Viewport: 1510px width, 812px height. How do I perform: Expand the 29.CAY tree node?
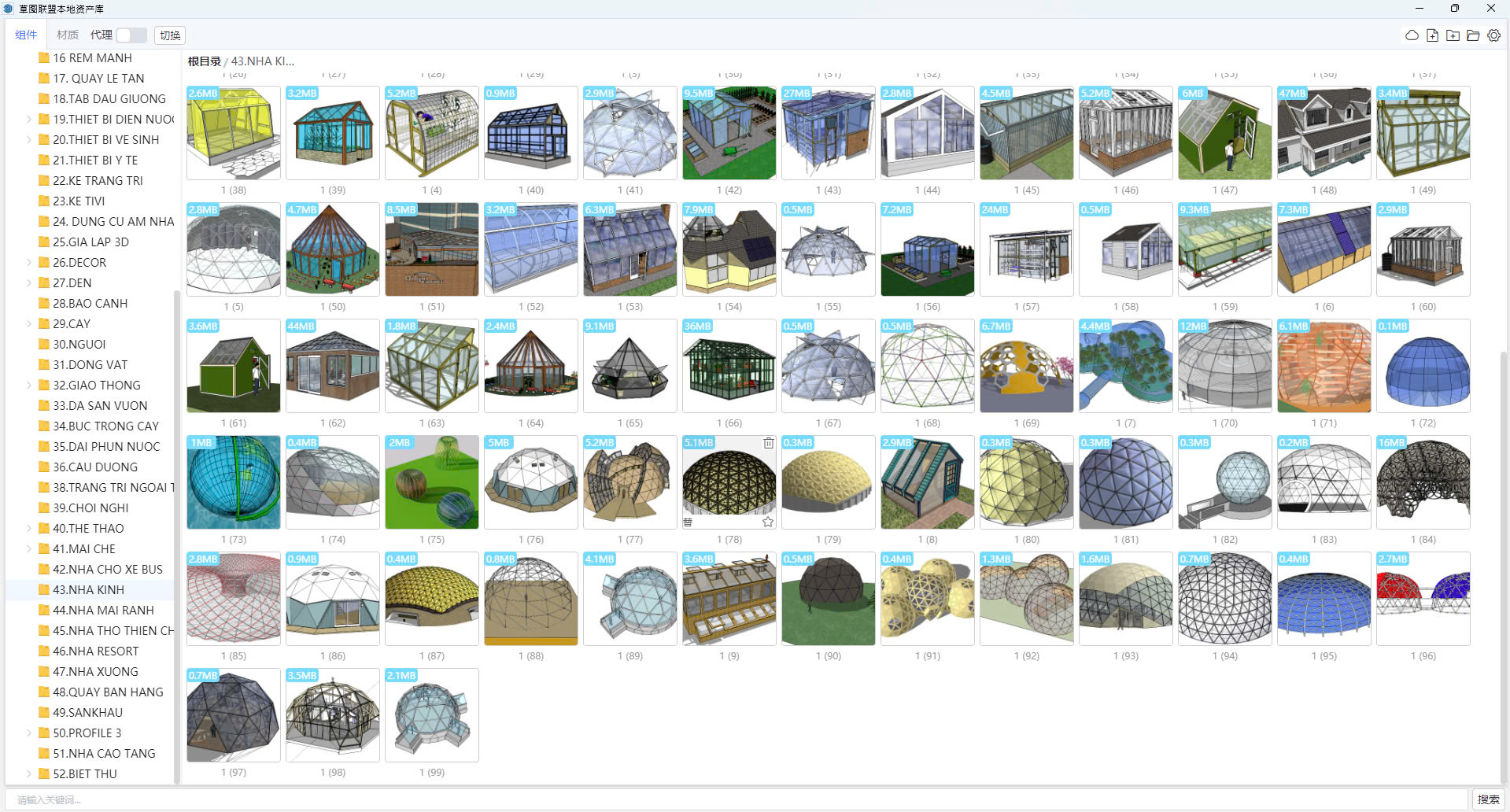coord(29,324)
